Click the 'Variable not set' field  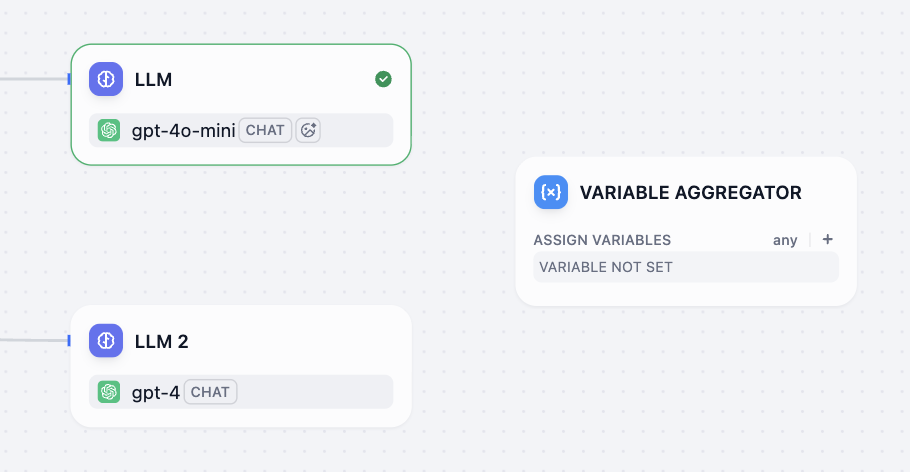click(685, 267)
